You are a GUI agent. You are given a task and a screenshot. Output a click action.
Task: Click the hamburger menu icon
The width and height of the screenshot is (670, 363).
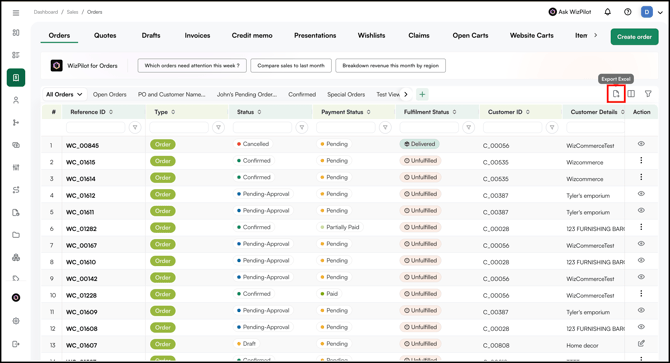[x=16, y=13]
